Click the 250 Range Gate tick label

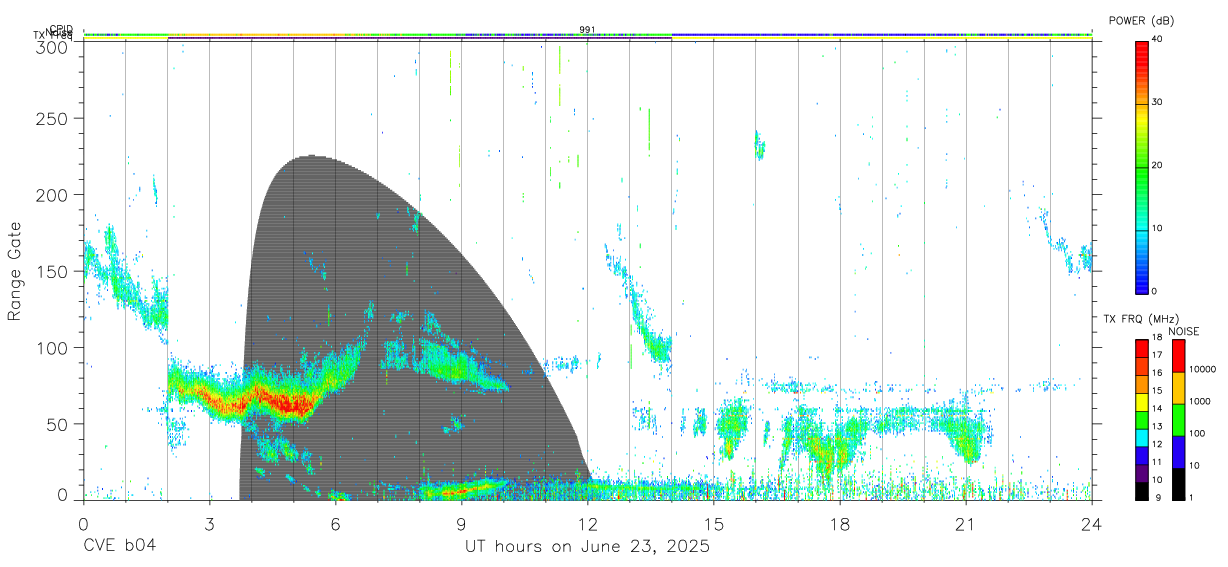(54, 118)
